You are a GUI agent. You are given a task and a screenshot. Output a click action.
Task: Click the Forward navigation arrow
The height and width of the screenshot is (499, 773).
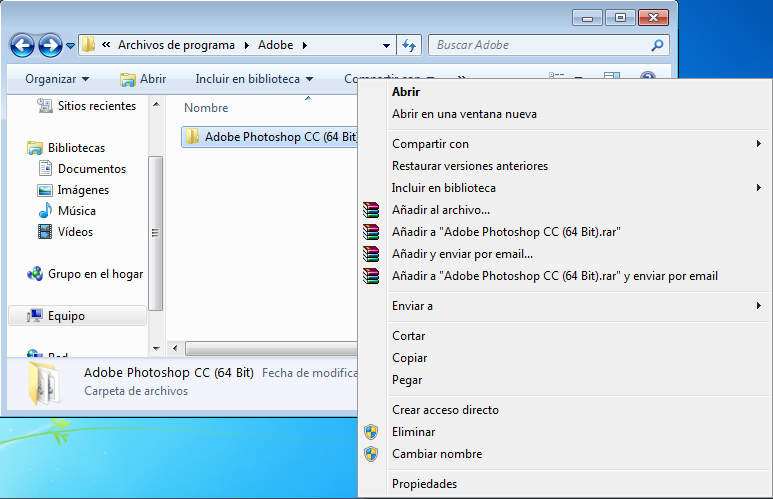pyautogui.click(x=50, y=45)
